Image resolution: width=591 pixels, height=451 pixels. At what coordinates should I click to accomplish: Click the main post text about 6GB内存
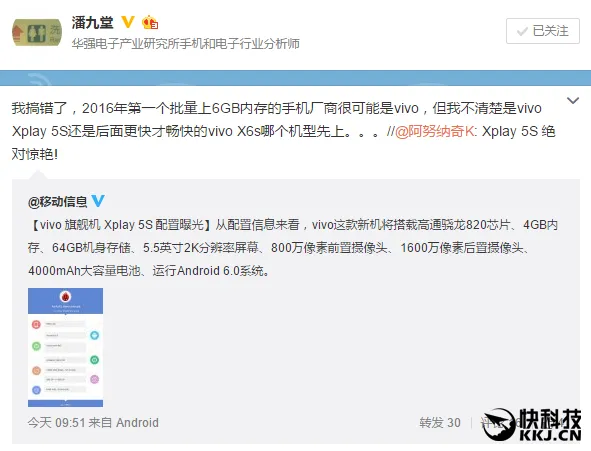(283, 131)
